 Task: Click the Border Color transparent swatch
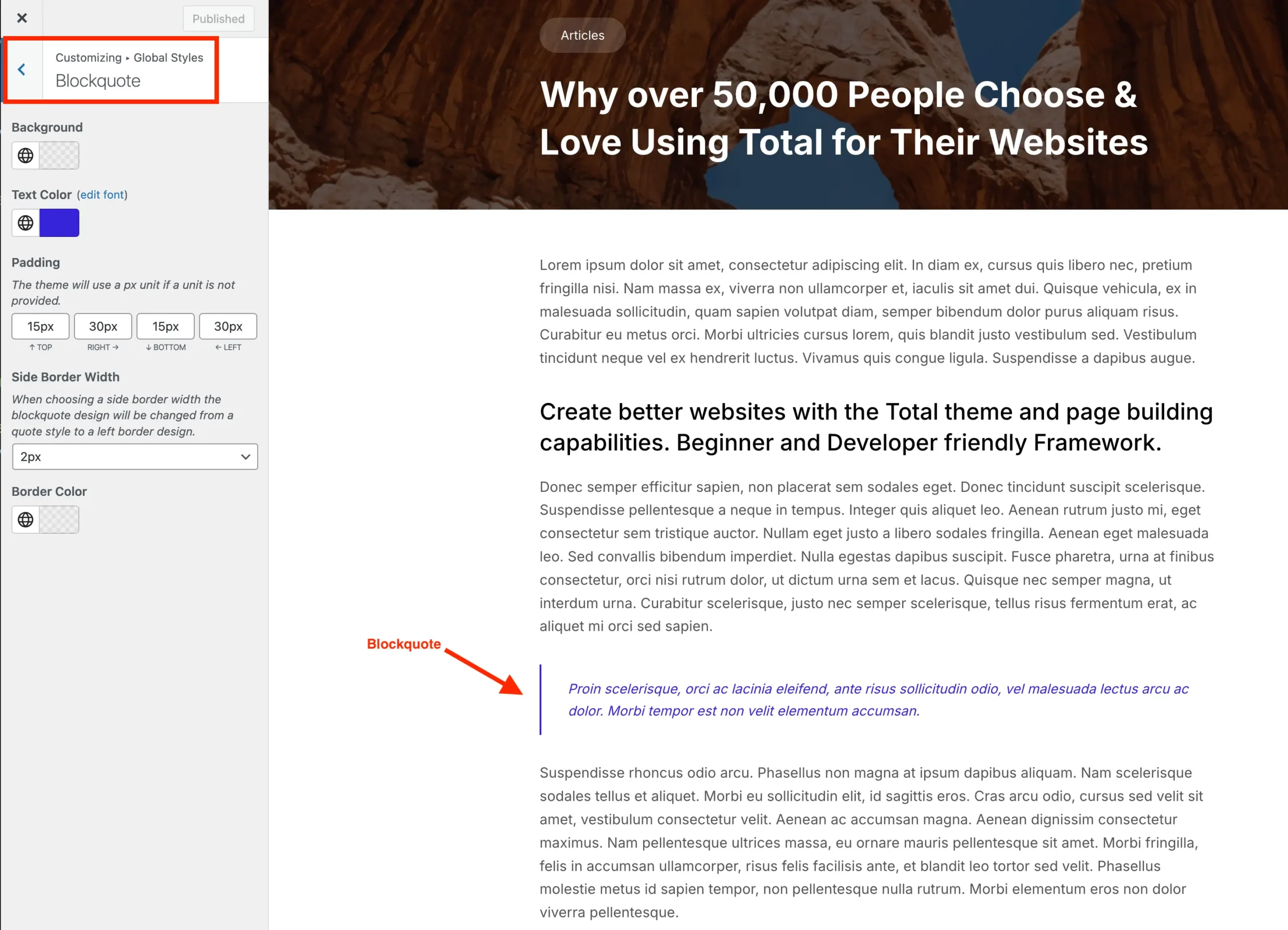(x=59, y=520)
